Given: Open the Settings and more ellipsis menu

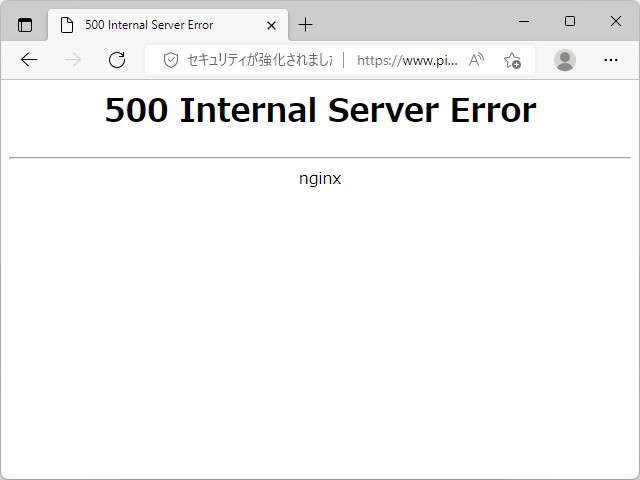Looking at the screenshot, I should coord(611,60).
